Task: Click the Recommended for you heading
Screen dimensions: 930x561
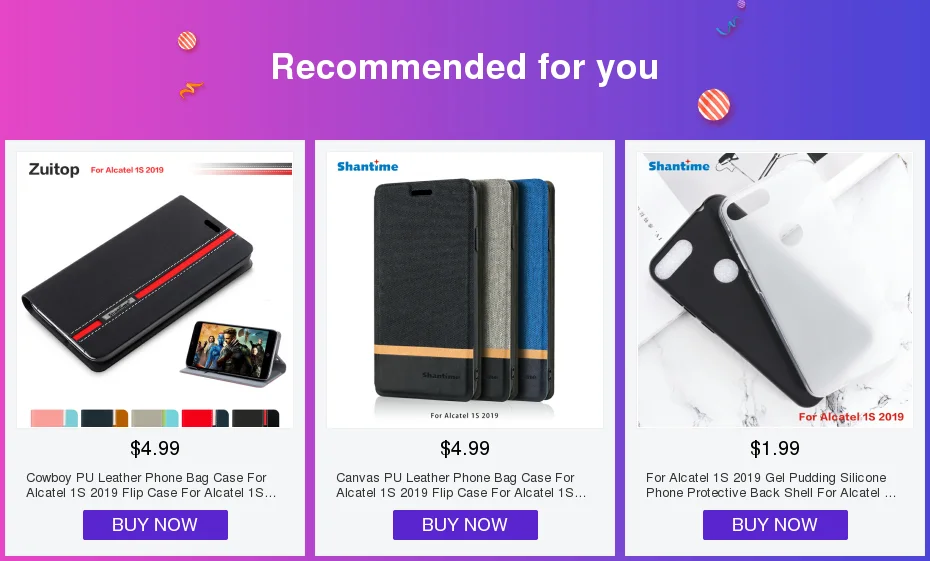Action: 465,66
